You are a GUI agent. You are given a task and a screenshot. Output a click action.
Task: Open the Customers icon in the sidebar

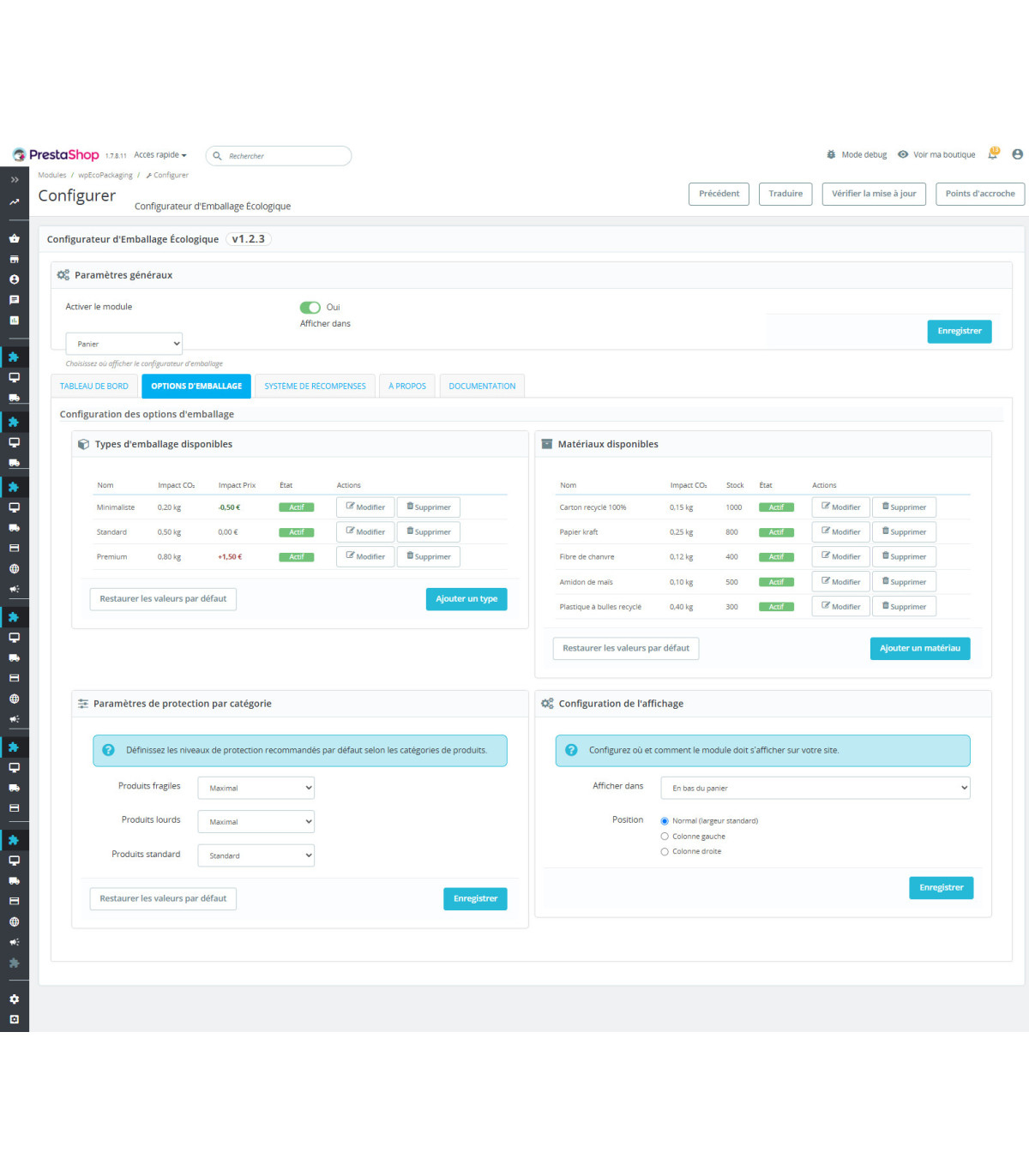[14, 279]
